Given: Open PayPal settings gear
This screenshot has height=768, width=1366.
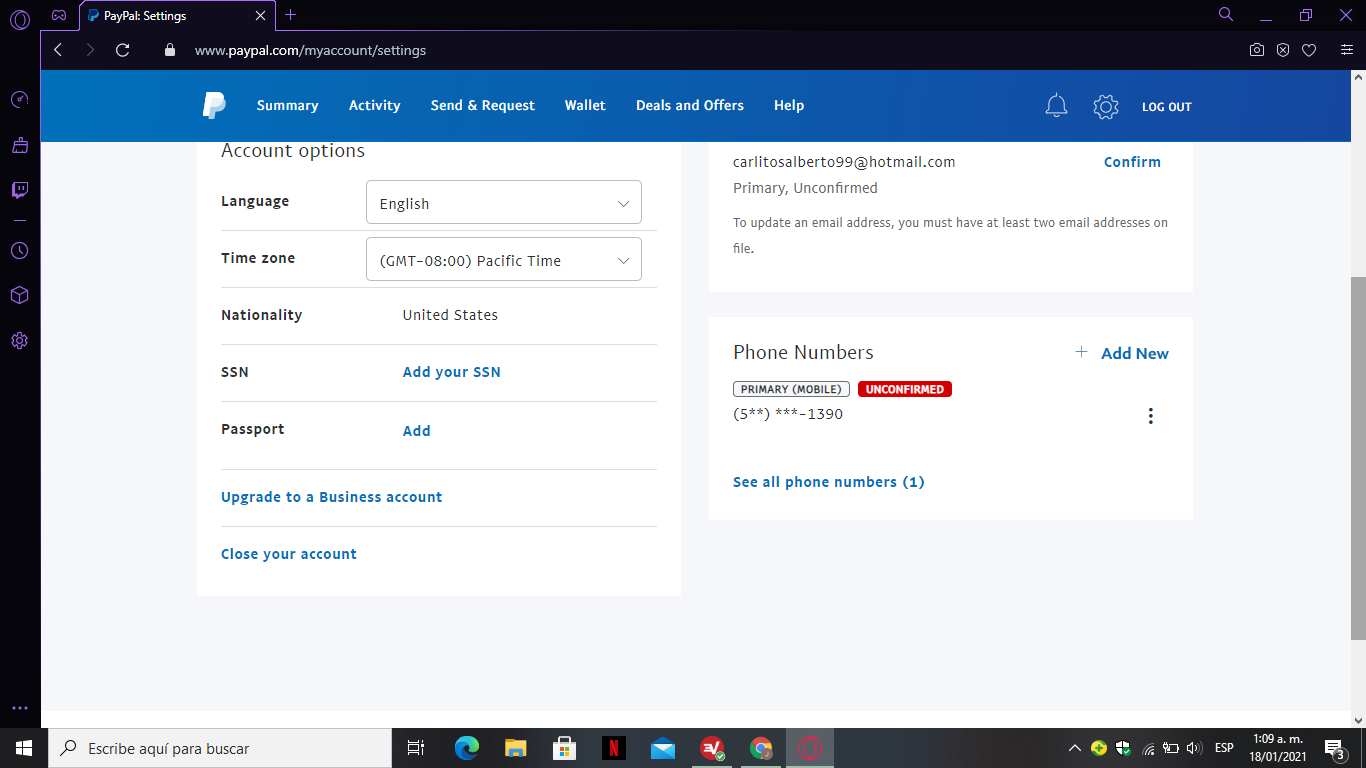Looking at the screenshot, I should click(x=1105, y=106).
